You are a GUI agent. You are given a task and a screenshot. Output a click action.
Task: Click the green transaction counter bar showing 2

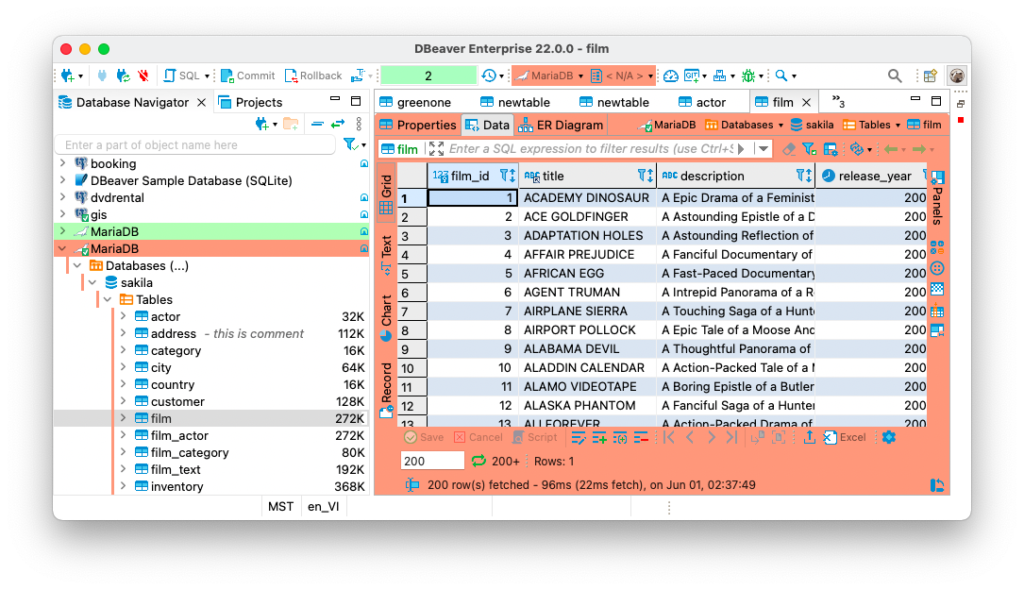(428, 76)
